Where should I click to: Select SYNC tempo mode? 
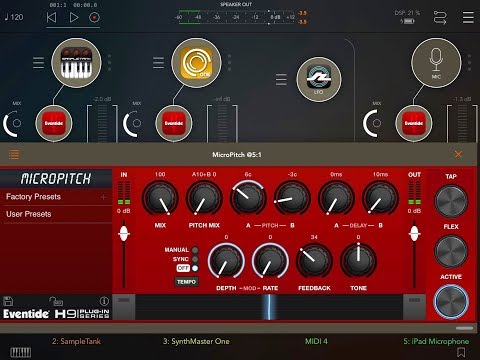tap(195, 259)
